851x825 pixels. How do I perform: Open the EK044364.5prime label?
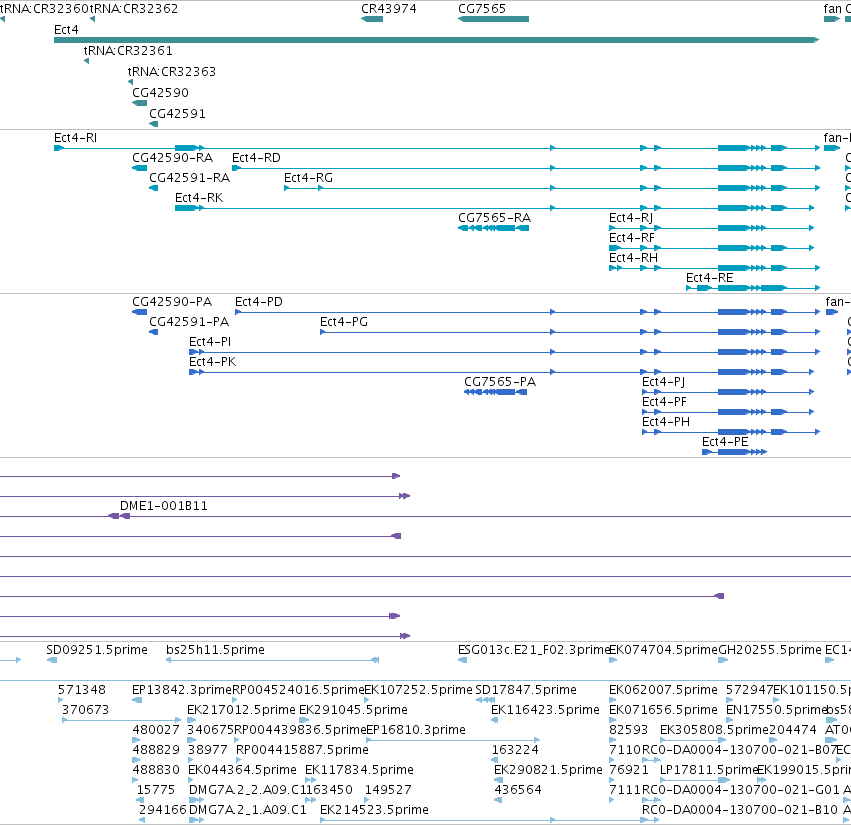tap(243, 771)
